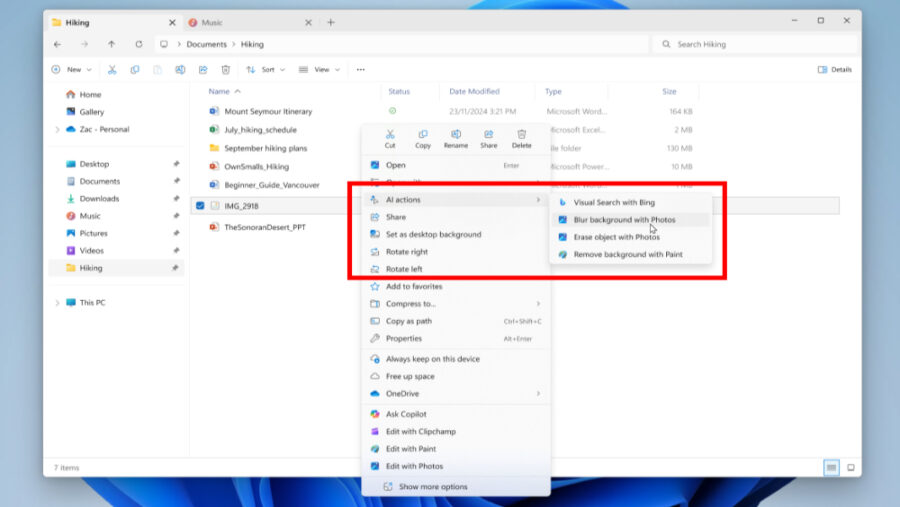Image resolution: width=900 pixels, height=507 pixels.
Task: Click the Search Hiking field
Action: 754,44
